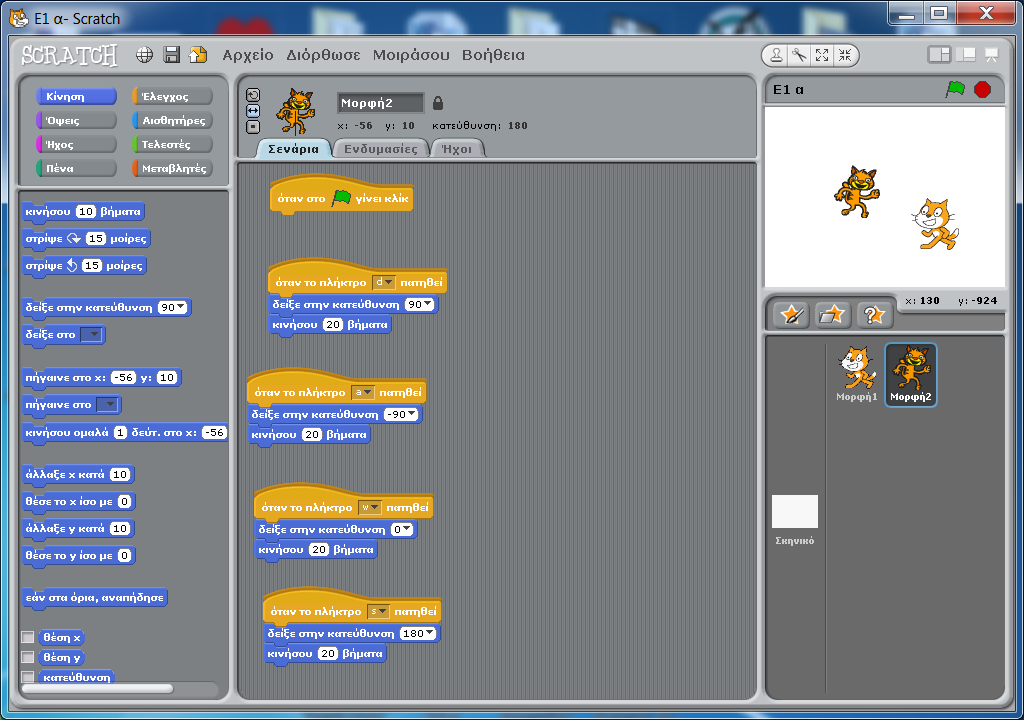Set rotation style to can rotate
Viewport: 1024px width, 720px height.
253,95
